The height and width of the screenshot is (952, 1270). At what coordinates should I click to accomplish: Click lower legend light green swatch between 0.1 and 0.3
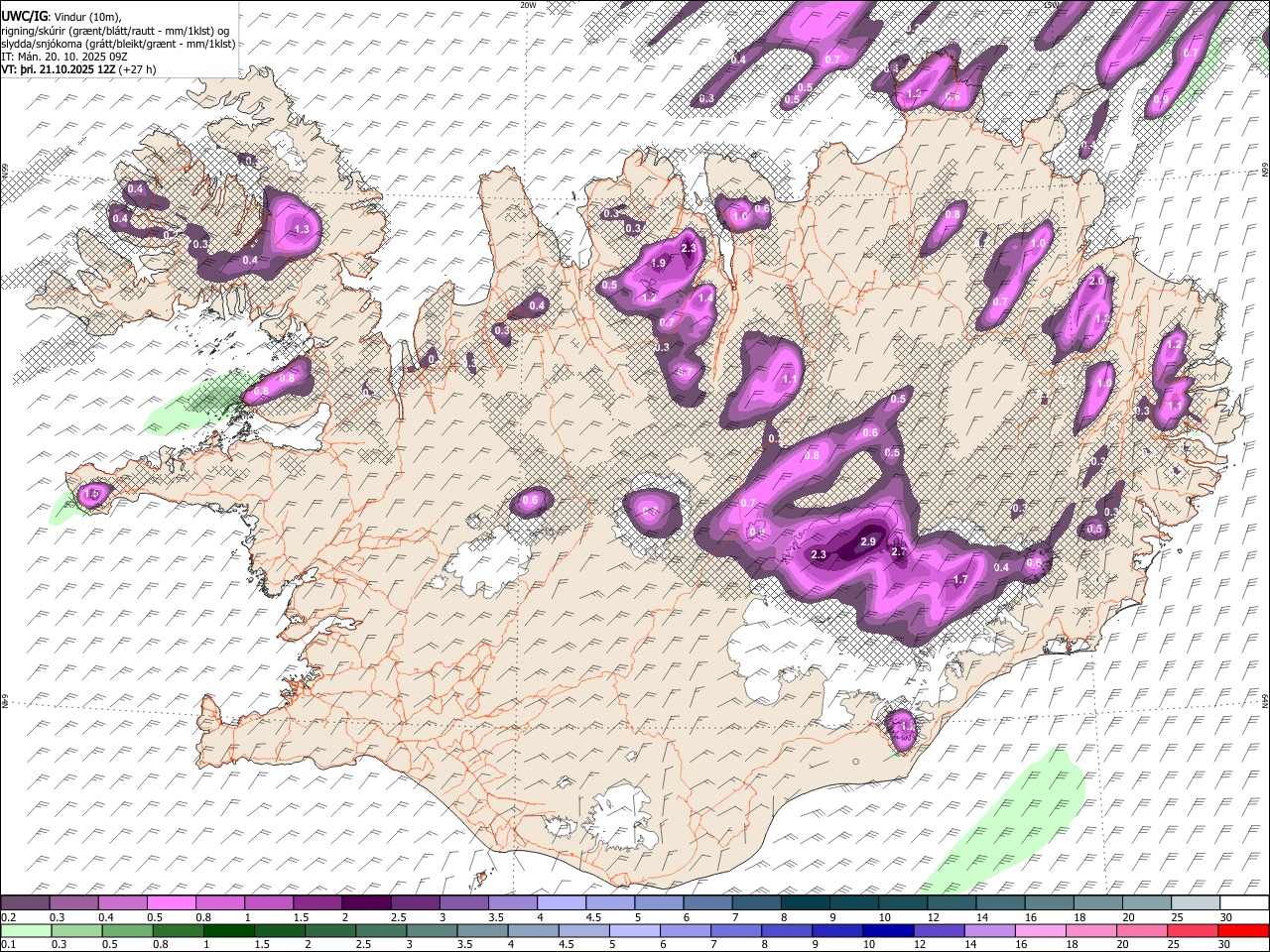[x=27, y=930]
